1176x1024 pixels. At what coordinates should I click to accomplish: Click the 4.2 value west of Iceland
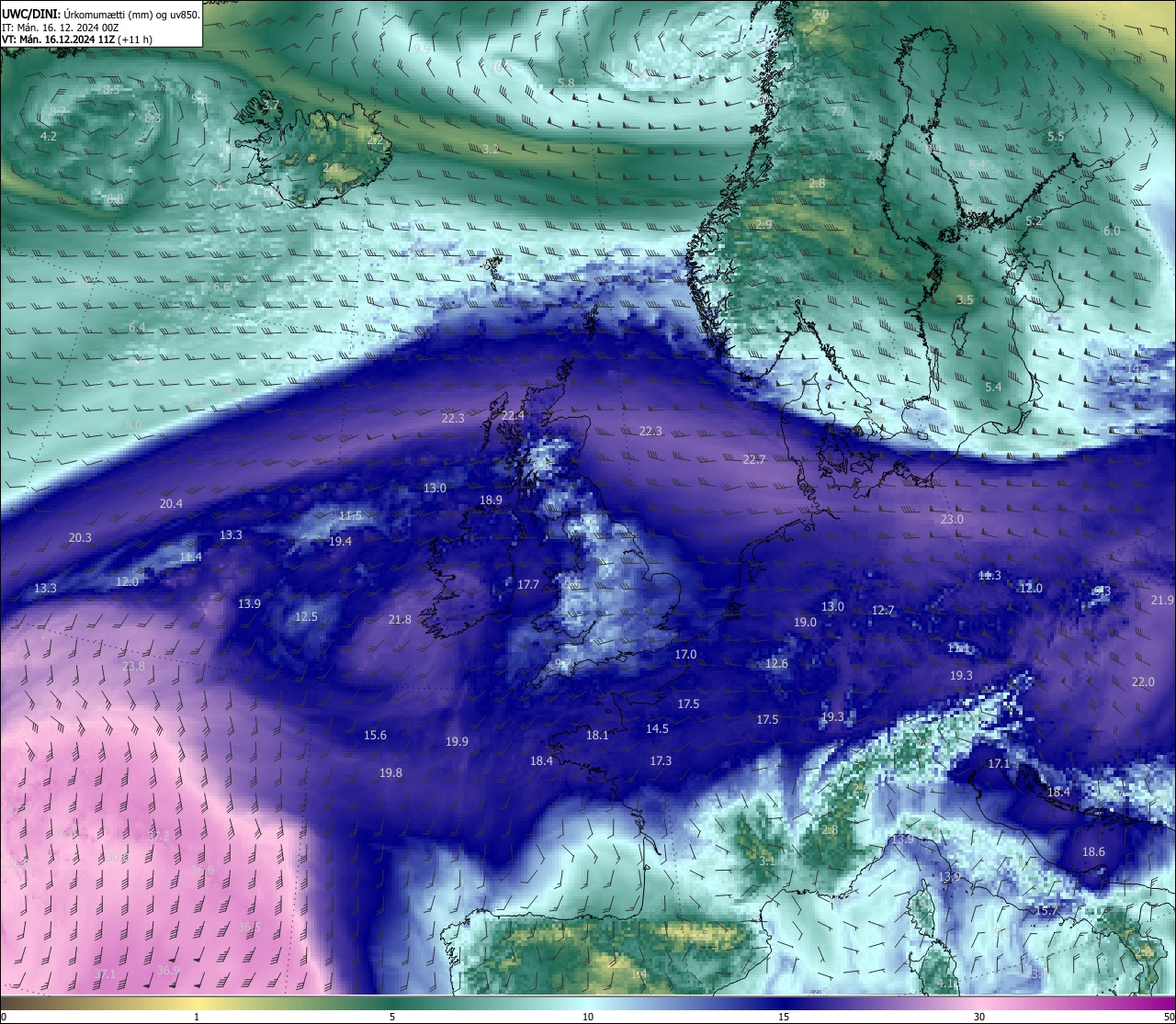(x=49, y=136)
